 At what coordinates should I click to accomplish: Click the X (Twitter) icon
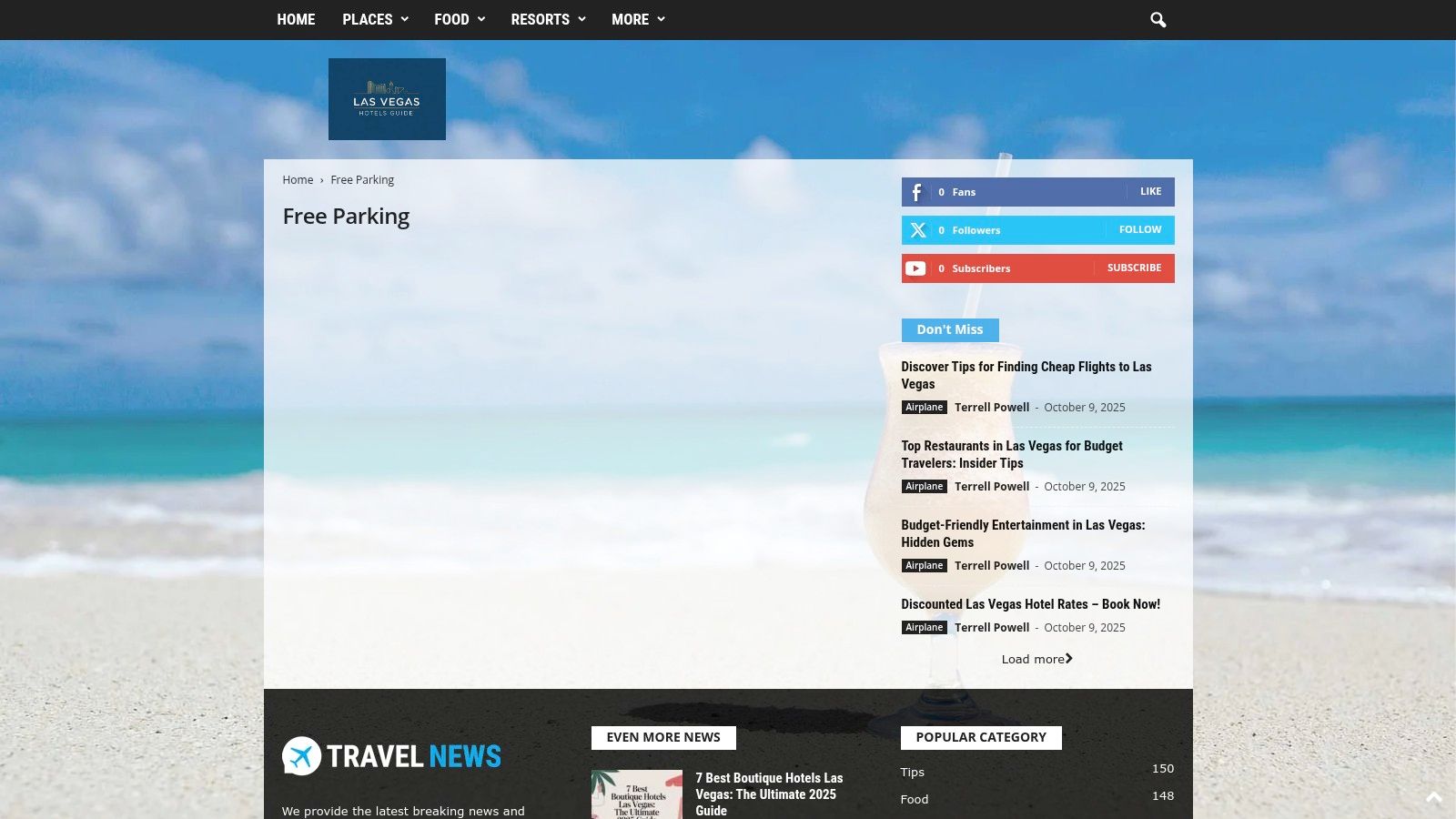tap(917, 230)
